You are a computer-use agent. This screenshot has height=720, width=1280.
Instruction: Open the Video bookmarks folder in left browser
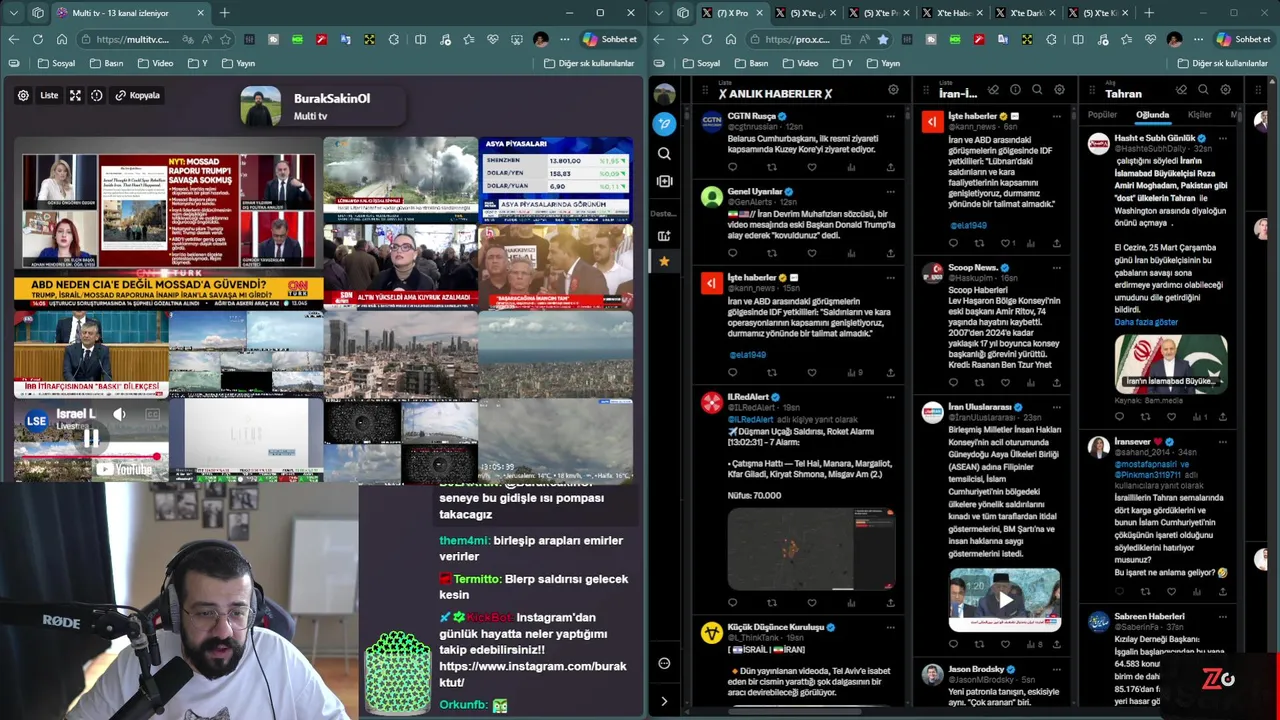155,63
